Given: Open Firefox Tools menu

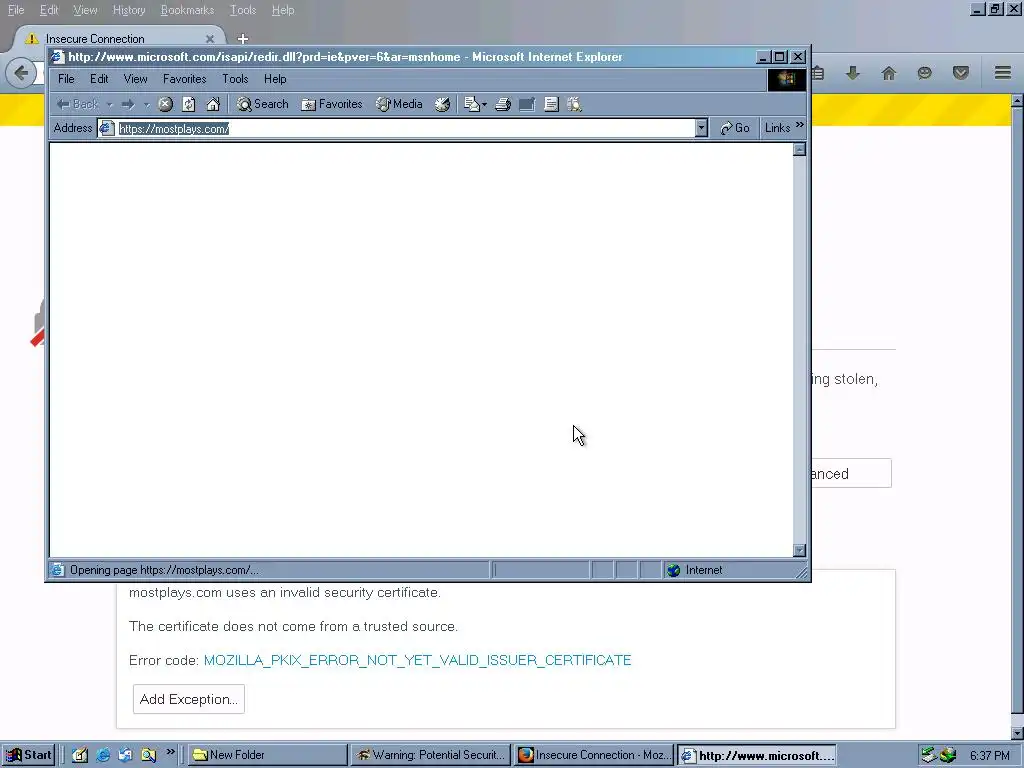Looking at the screenshot, I should 243,10.
